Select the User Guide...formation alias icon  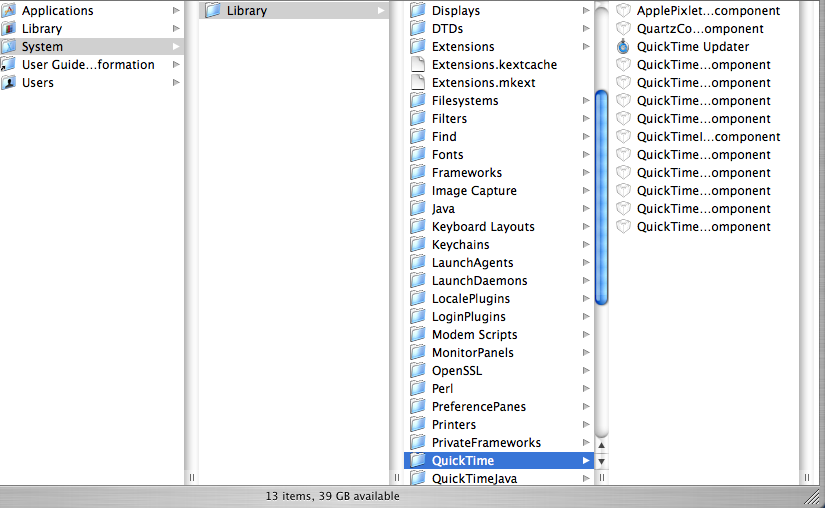coord(8,64)
